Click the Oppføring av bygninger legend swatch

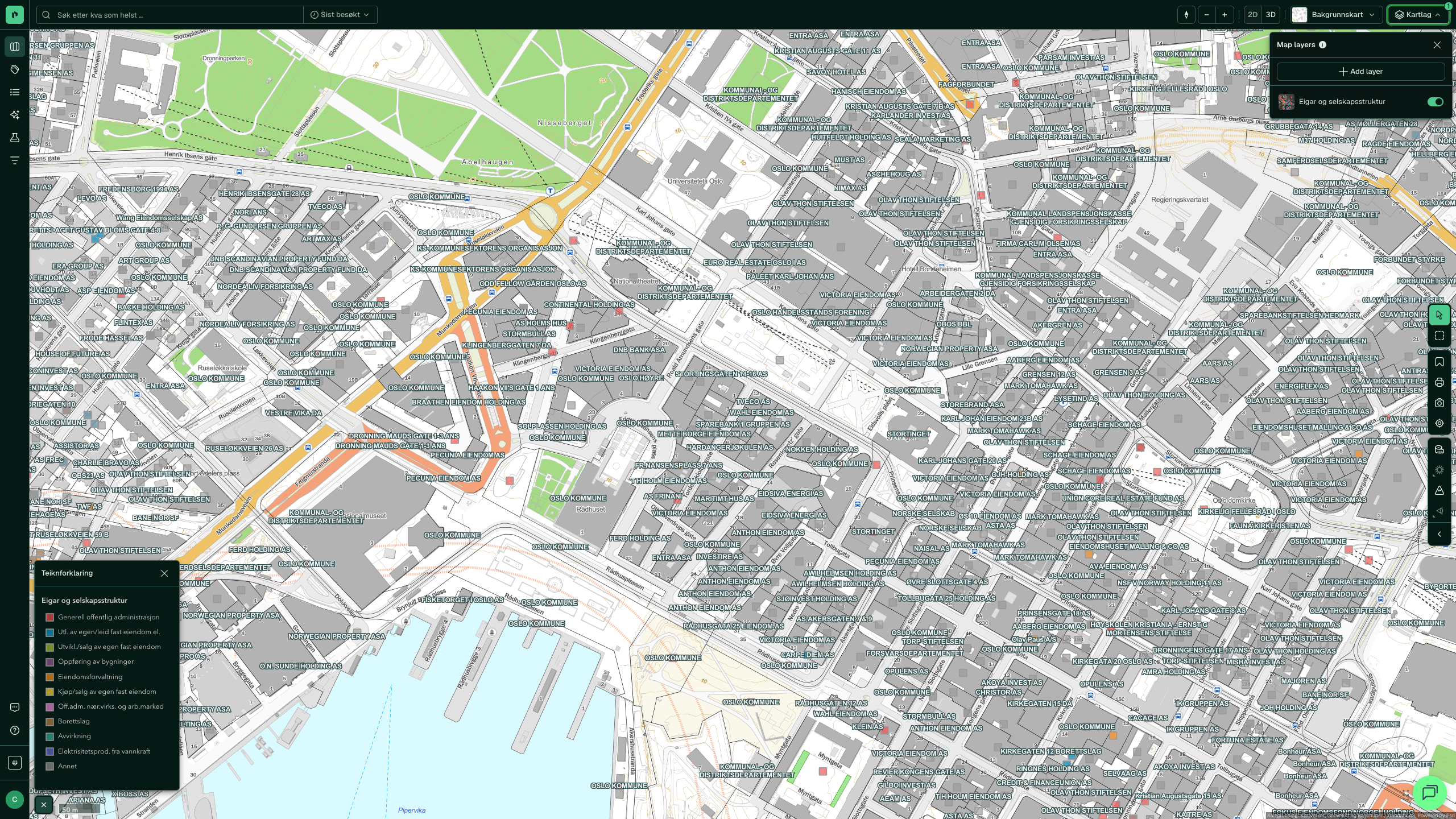(49, 662)
